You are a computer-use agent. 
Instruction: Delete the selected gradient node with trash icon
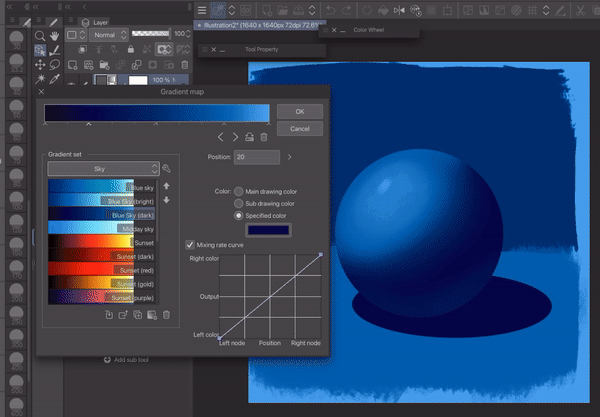point(264,137)
